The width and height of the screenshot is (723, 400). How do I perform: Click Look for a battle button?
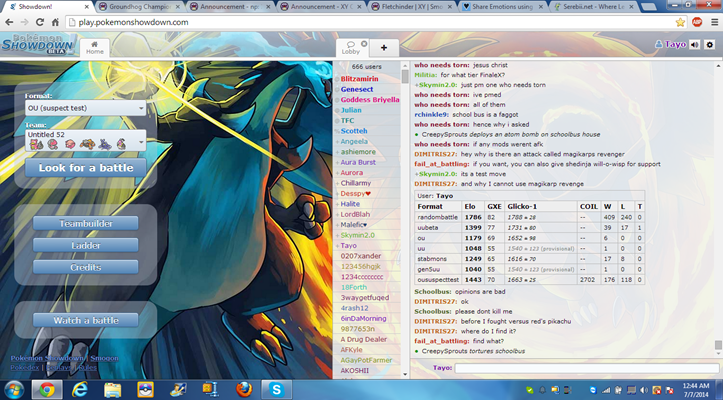point(86,167)
